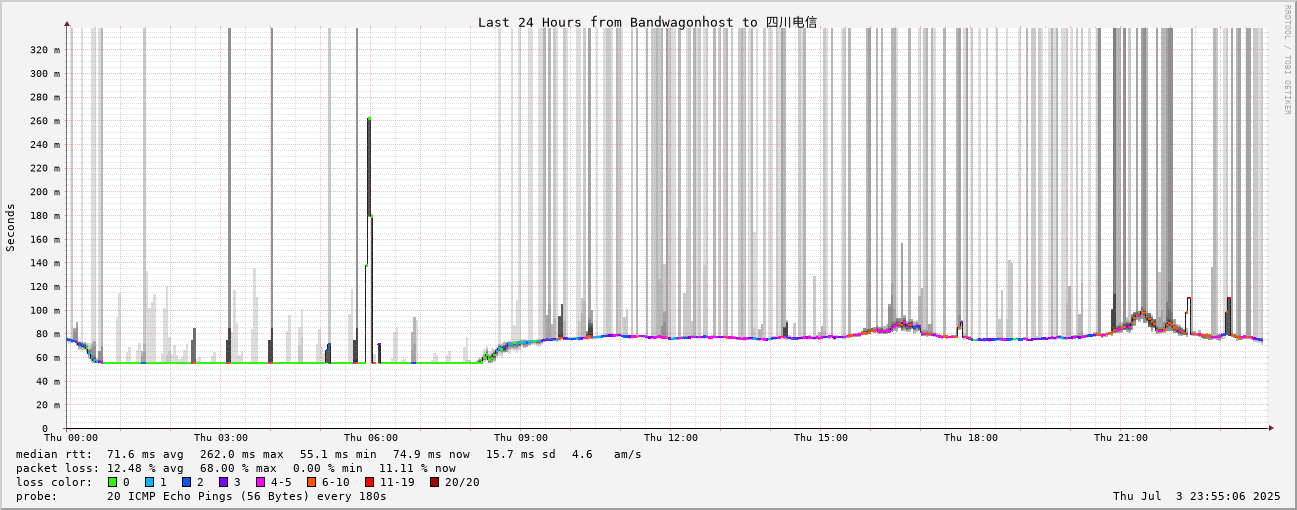Click the 'loss color:' legend label
This screenshot has width=1297, height=510.
coord(54,482)
